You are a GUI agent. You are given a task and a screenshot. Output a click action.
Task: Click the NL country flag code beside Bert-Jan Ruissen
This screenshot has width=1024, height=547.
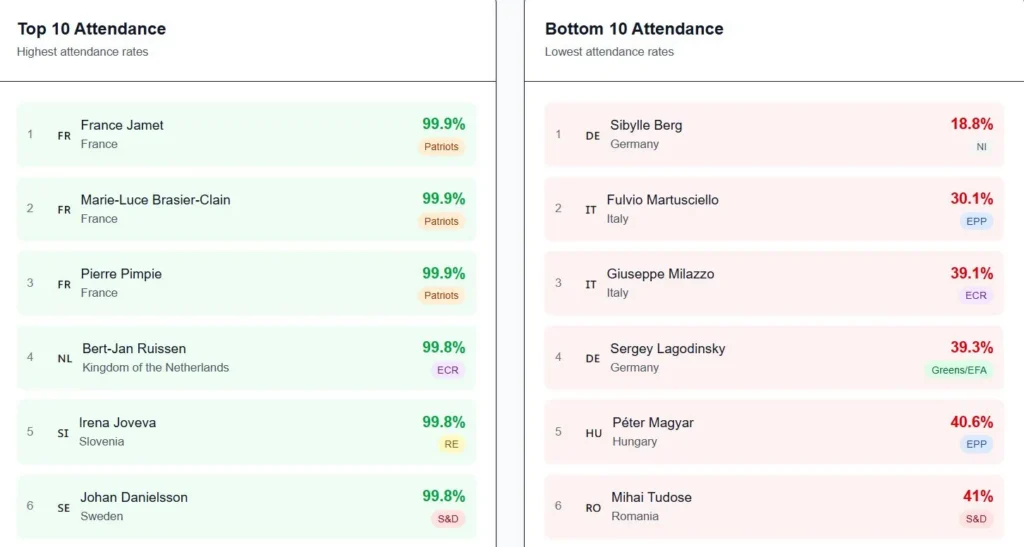pyautogui.click(x=64, y=358)
